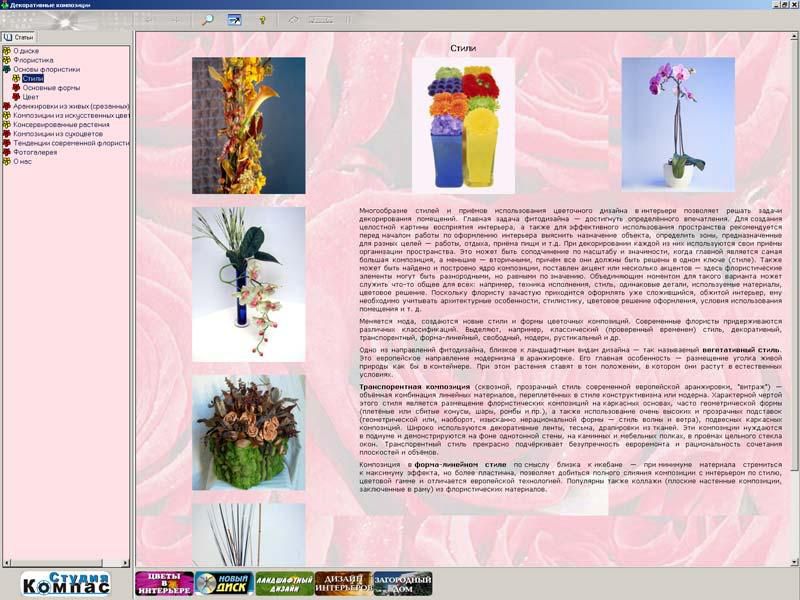Click the 'Студия Компас' logo

[x=66, y=584]
